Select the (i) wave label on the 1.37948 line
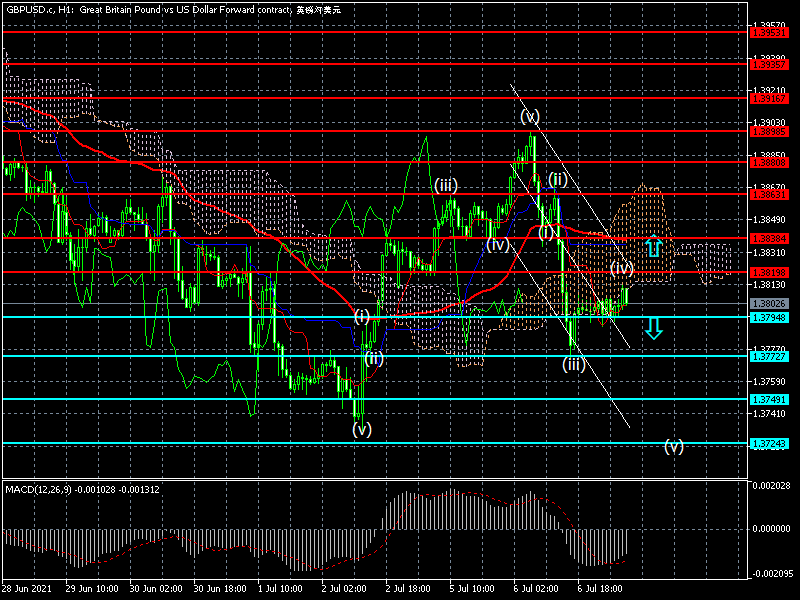 coord(362,316)
